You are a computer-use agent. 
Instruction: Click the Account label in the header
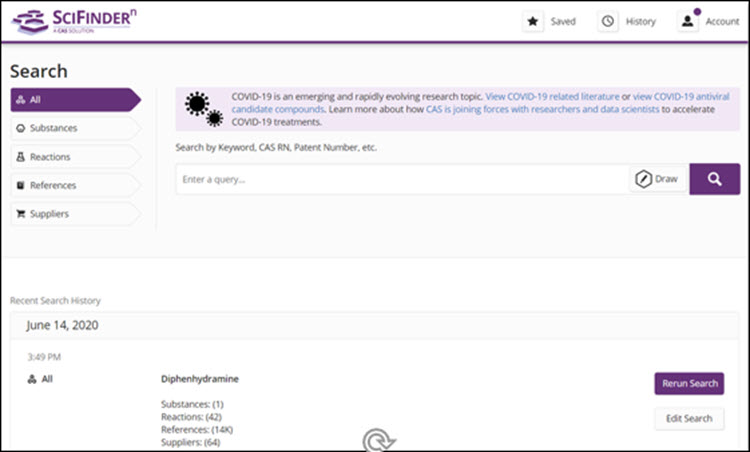coord(722,22)
